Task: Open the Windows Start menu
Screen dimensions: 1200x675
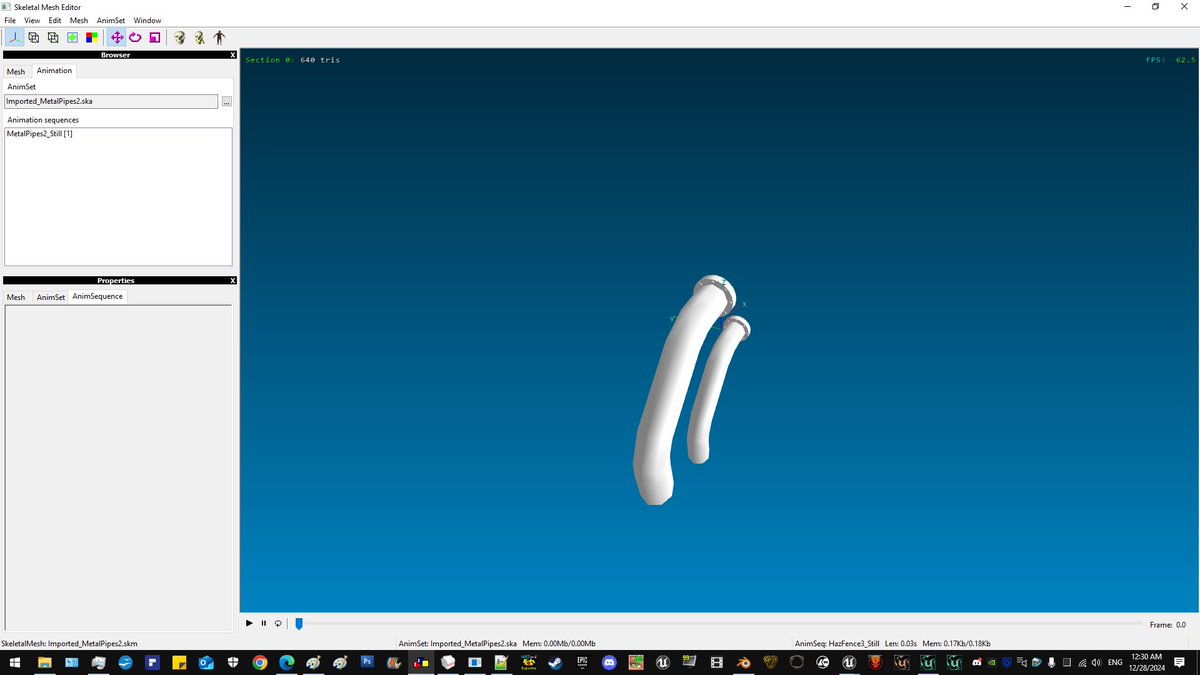Action: pyautogui.click(x=17, y=662)
